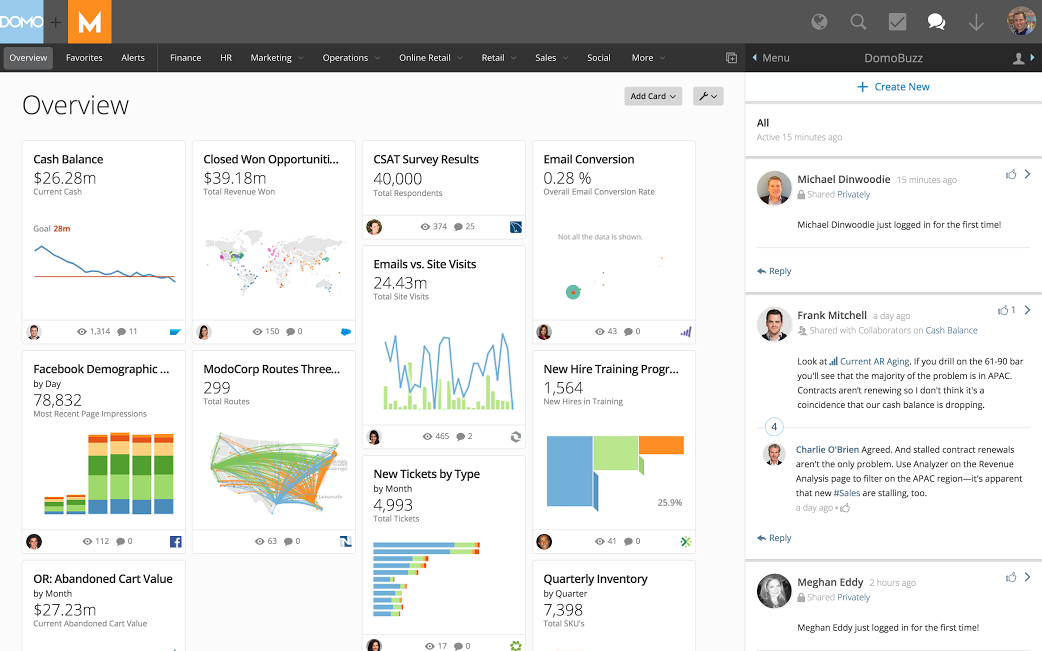Click Closed Won Salesforce cloud icon
1042x651 pixels.
[x=346, y=331]
